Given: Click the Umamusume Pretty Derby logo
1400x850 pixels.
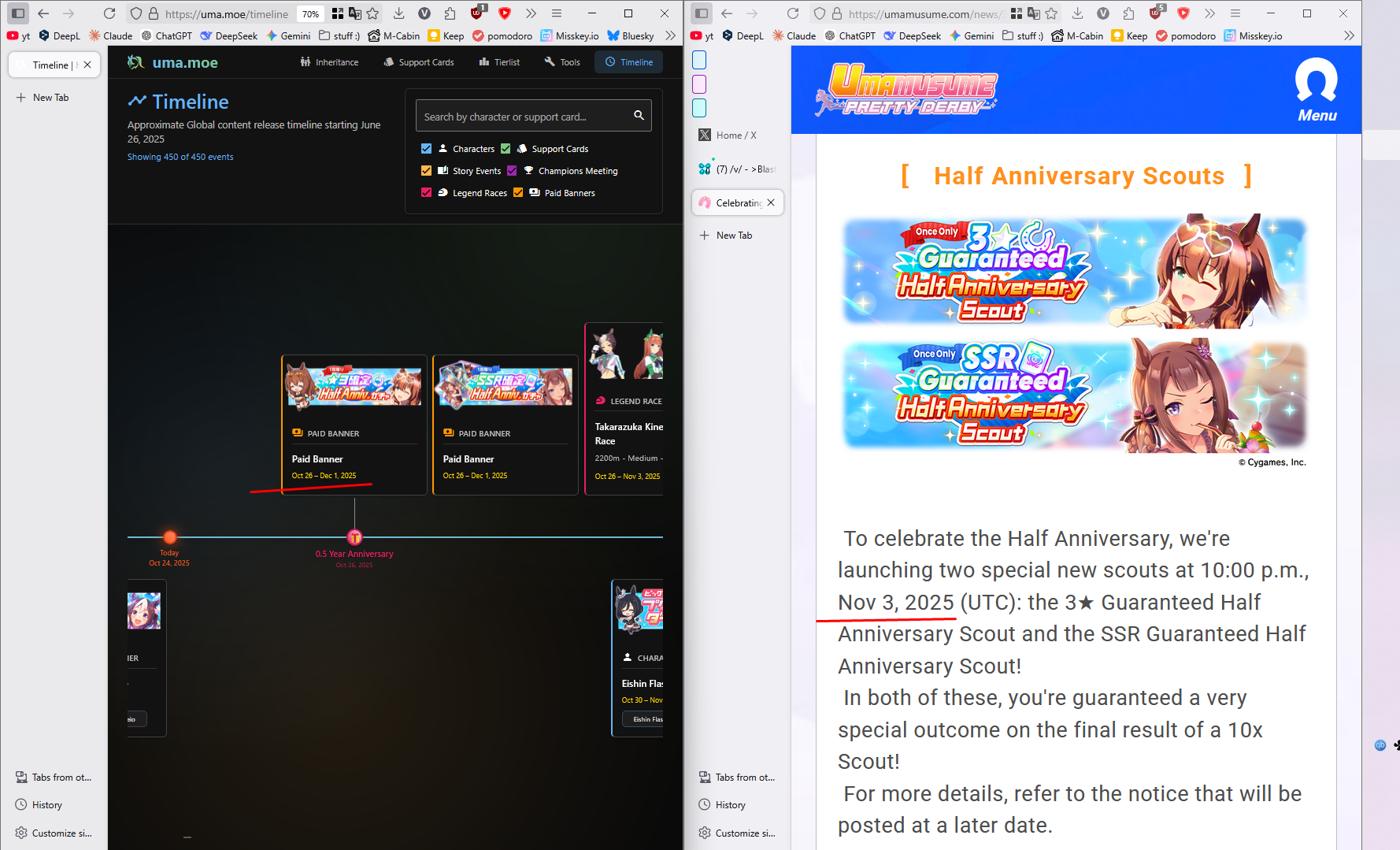Looking at the screenshot, I should point(906,89).
